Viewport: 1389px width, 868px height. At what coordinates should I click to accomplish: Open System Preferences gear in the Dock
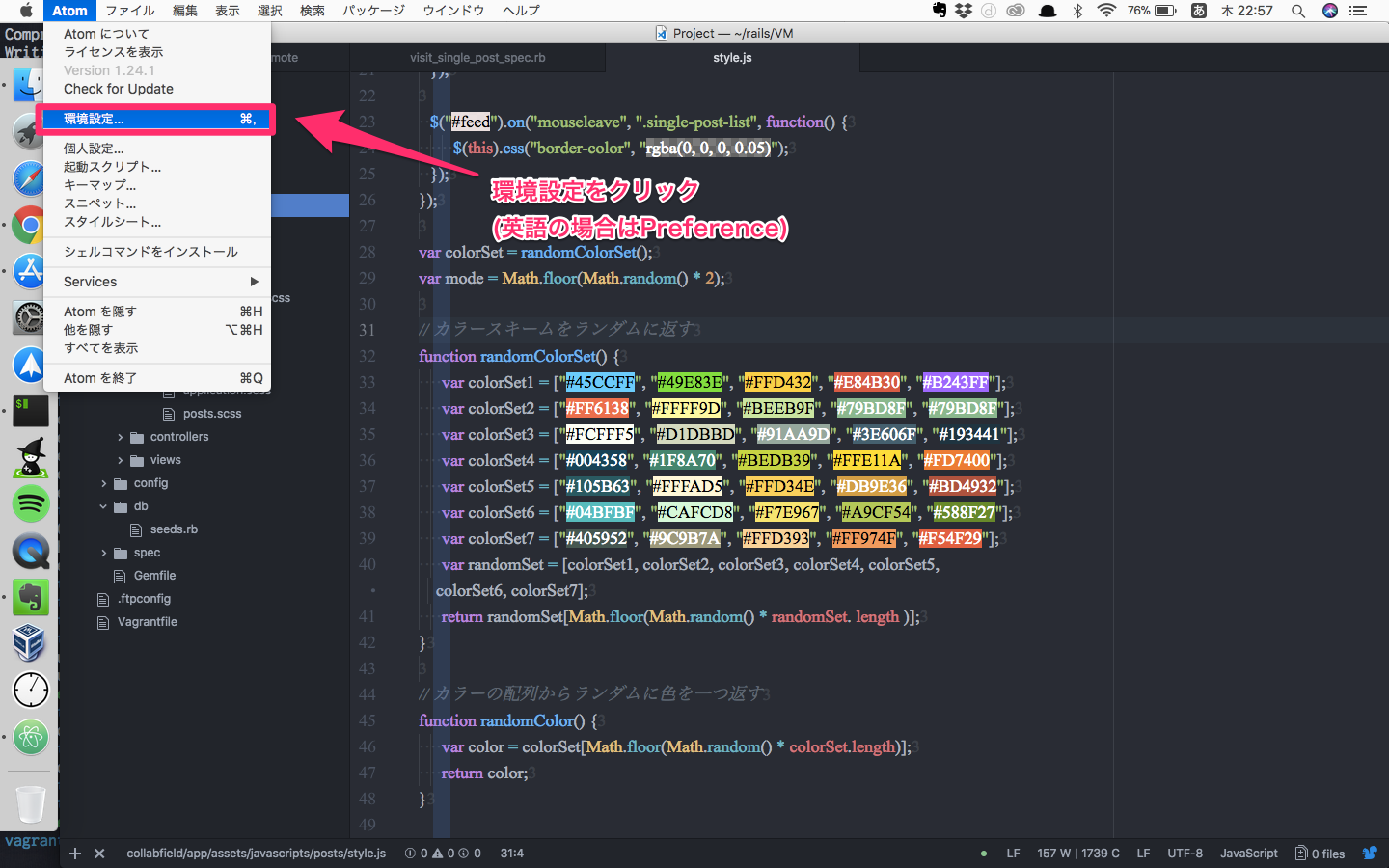pos(30,317)
